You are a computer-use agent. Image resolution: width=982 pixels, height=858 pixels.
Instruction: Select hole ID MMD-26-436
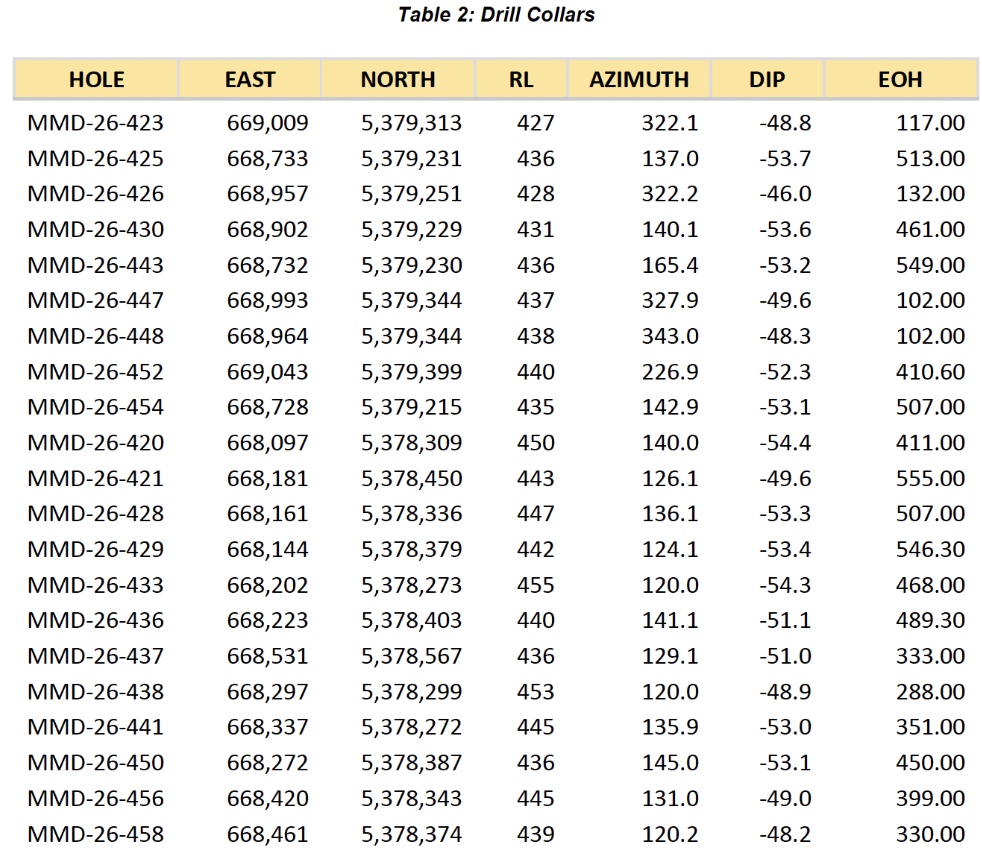(95, 620)
